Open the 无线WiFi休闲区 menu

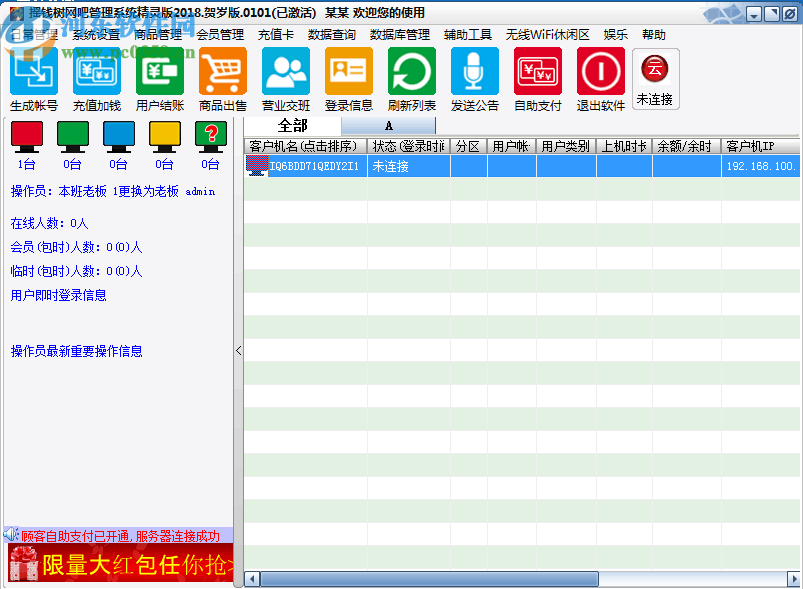547,35
